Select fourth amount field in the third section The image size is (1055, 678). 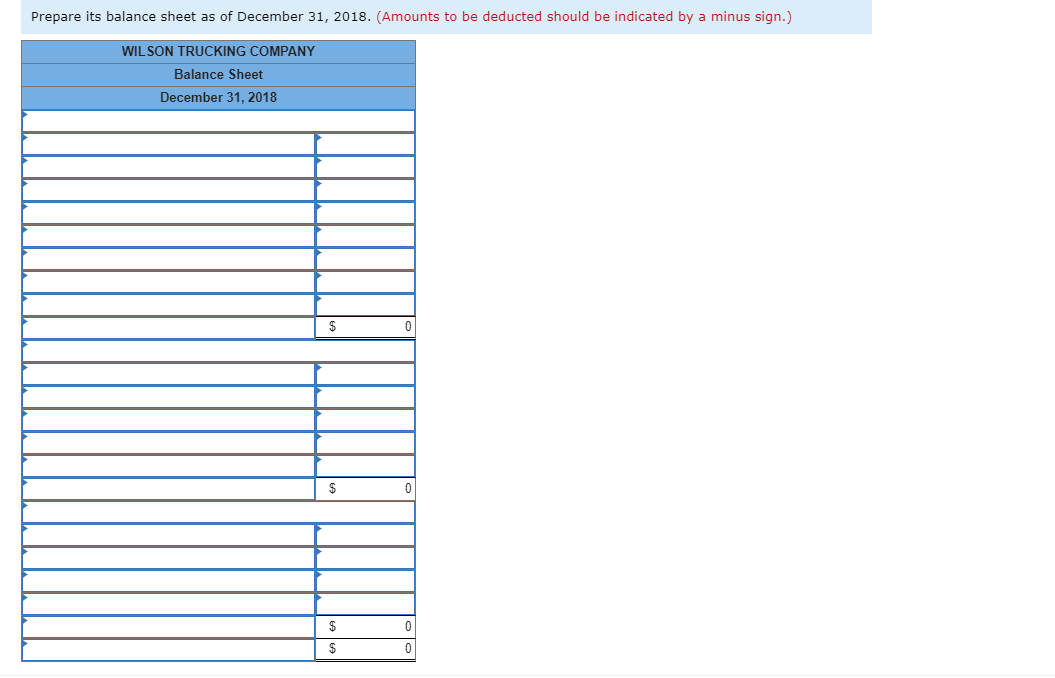tap(365, 604)
